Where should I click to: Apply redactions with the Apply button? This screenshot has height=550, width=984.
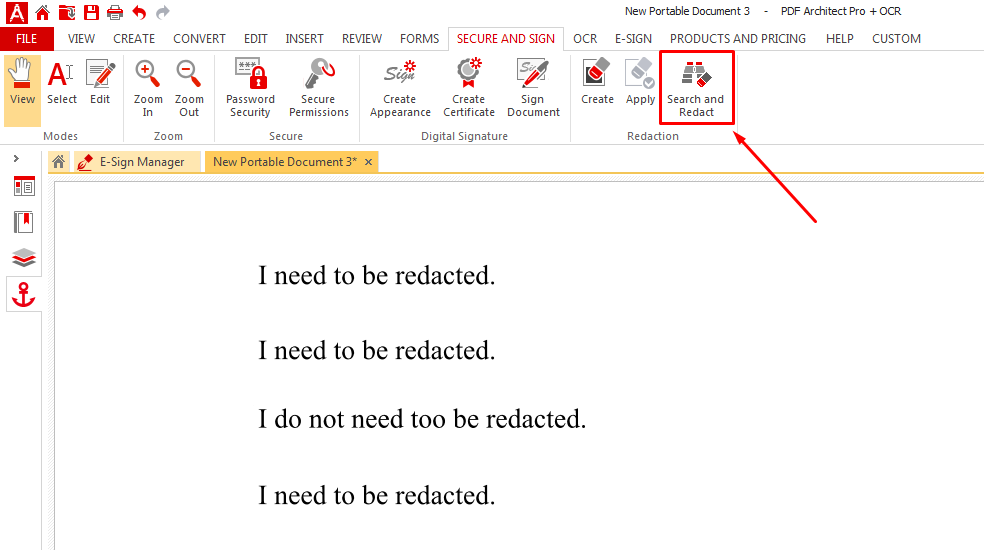640,82
